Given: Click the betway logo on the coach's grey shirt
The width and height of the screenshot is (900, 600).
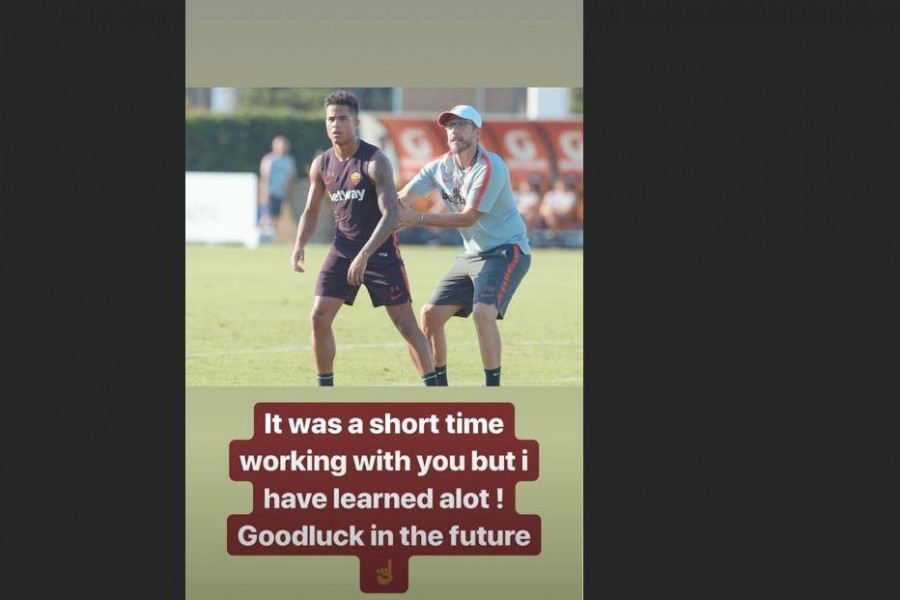Looking at the screenshot, I should point(453,199).
